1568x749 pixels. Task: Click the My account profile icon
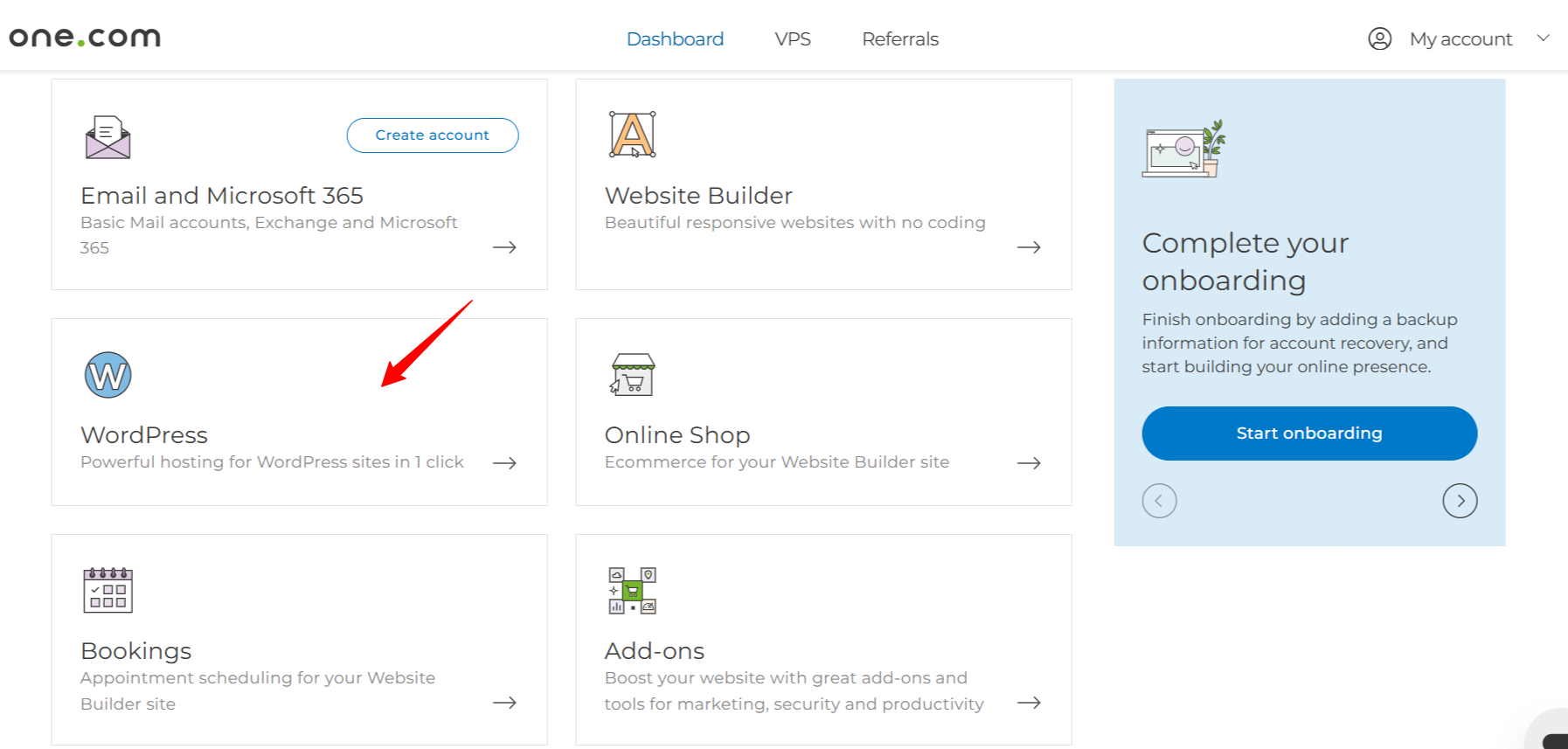[x=1380, y=38]
